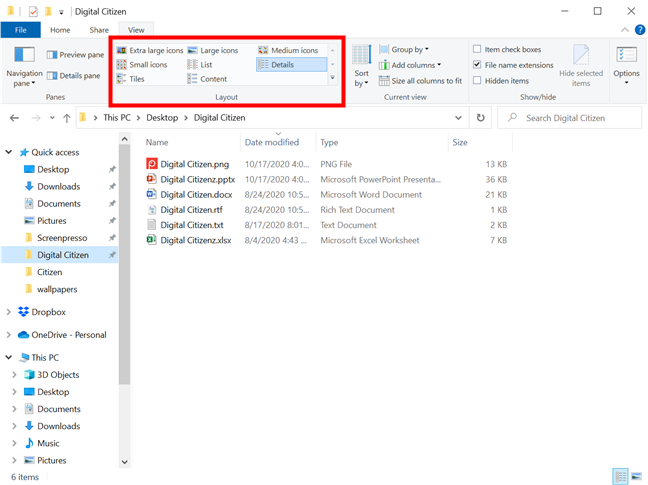Minimize the ribbon with chevron
Screen dimensions: 648x485
[624, 30]
